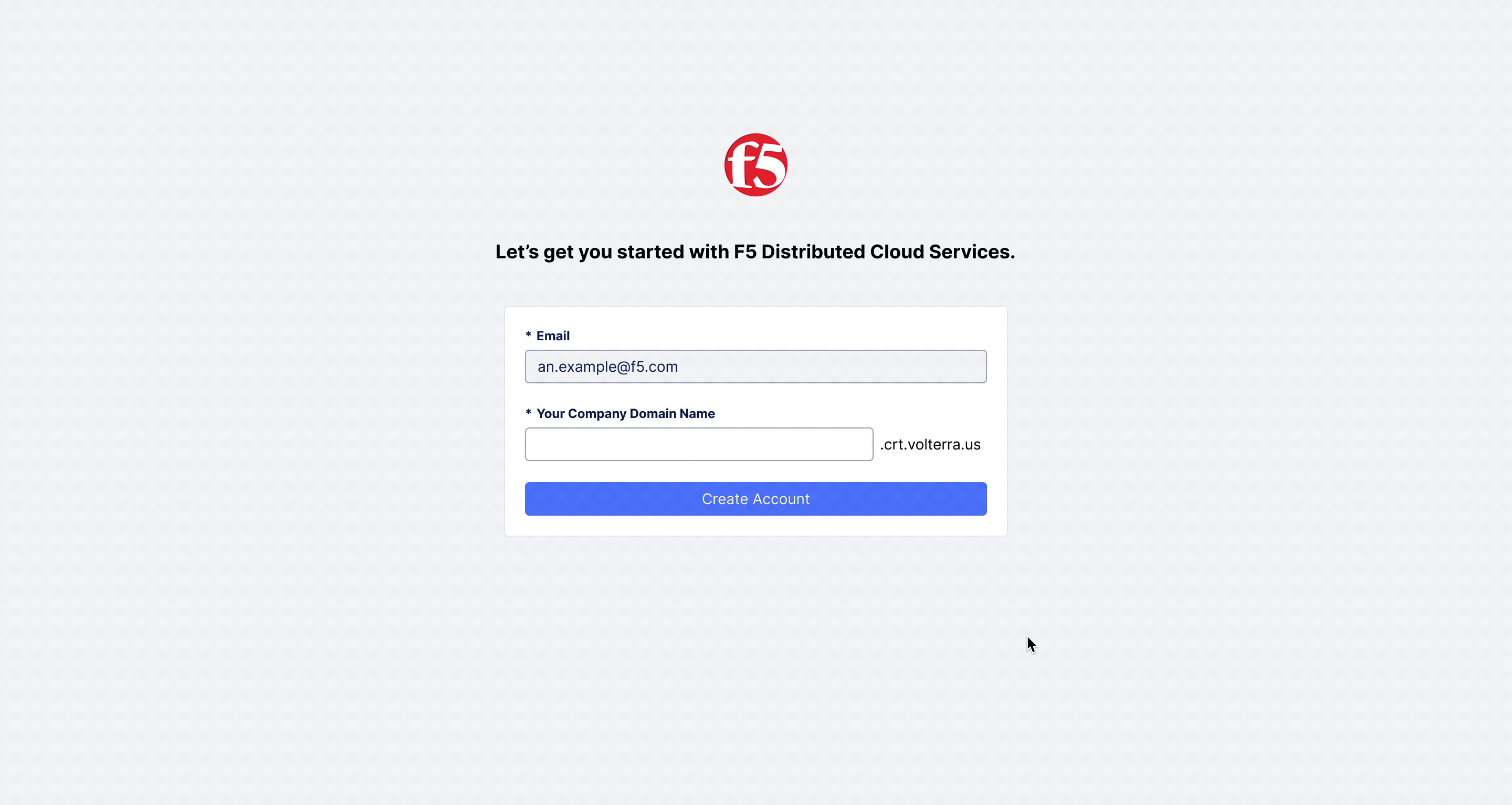Click the "Create Account" button text
This screenshot has height=805, width=1512.
755,499
